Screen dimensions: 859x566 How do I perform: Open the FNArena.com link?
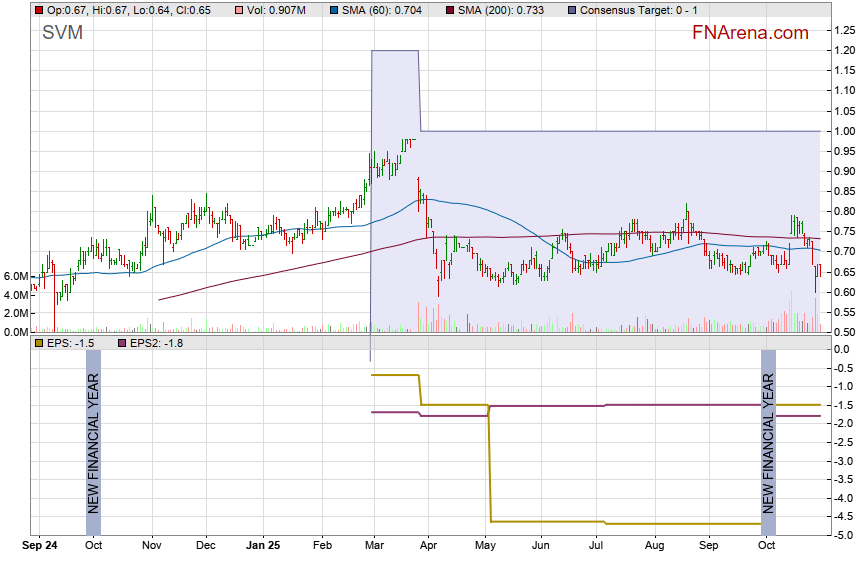[750, 33]
